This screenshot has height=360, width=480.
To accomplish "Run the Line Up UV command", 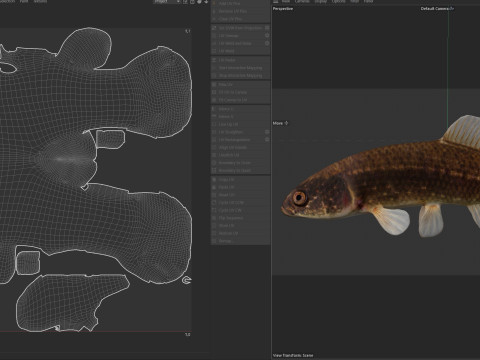I will (240, 124).
